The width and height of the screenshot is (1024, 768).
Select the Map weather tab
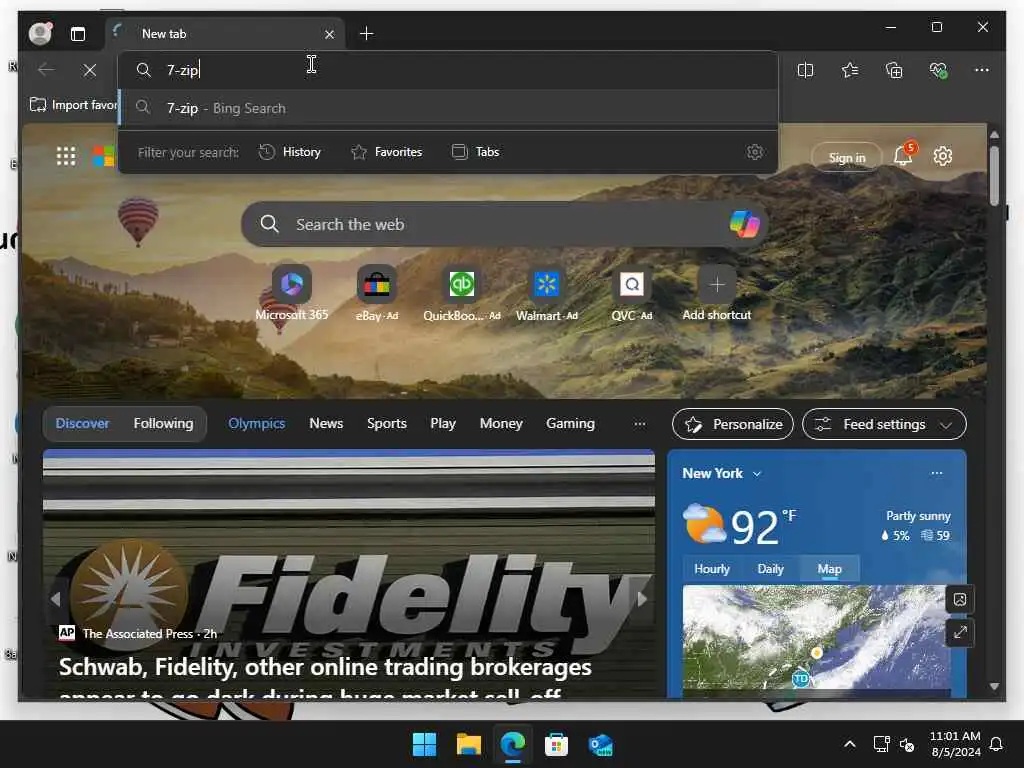829,569
